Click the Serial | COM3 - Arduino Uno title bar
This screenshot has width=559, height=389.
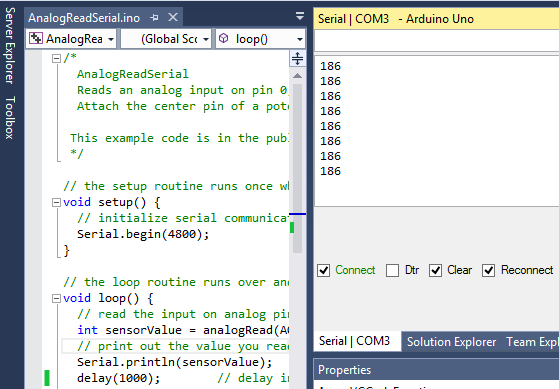coord(437,19)
